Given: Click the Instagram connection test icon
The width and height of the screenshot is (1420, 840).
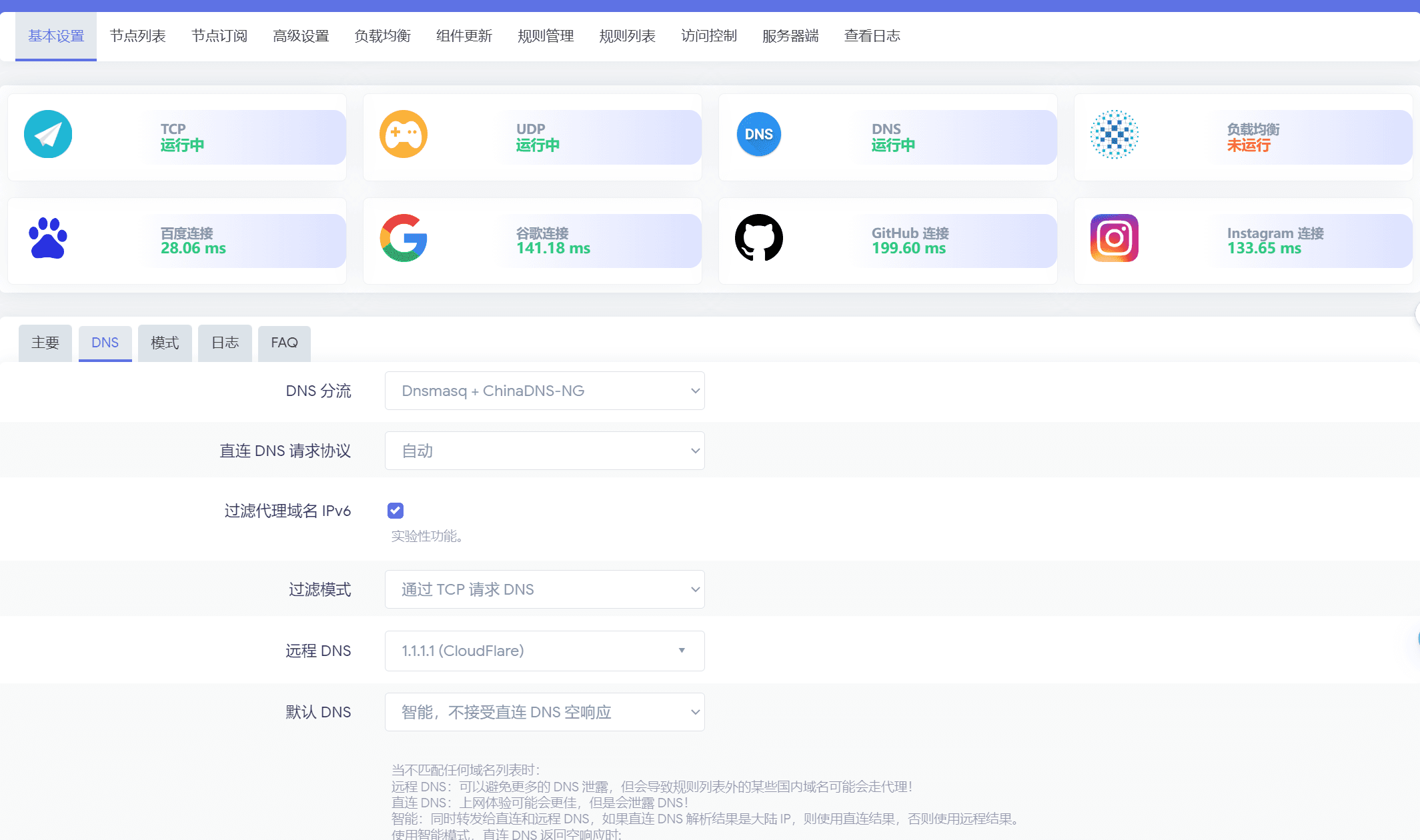Looking at the screenshot, I should pos(1114,238).
